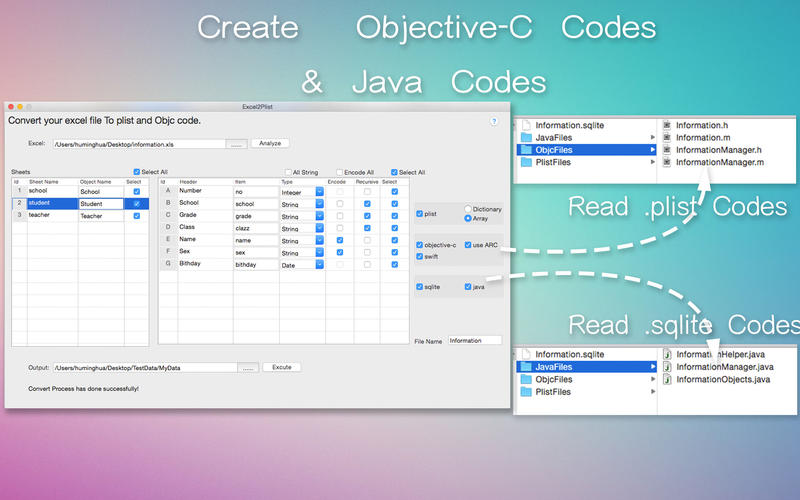The image size is (800, 500).
Task: Click InformationManager.m file icon
Action: coord(666,162)
